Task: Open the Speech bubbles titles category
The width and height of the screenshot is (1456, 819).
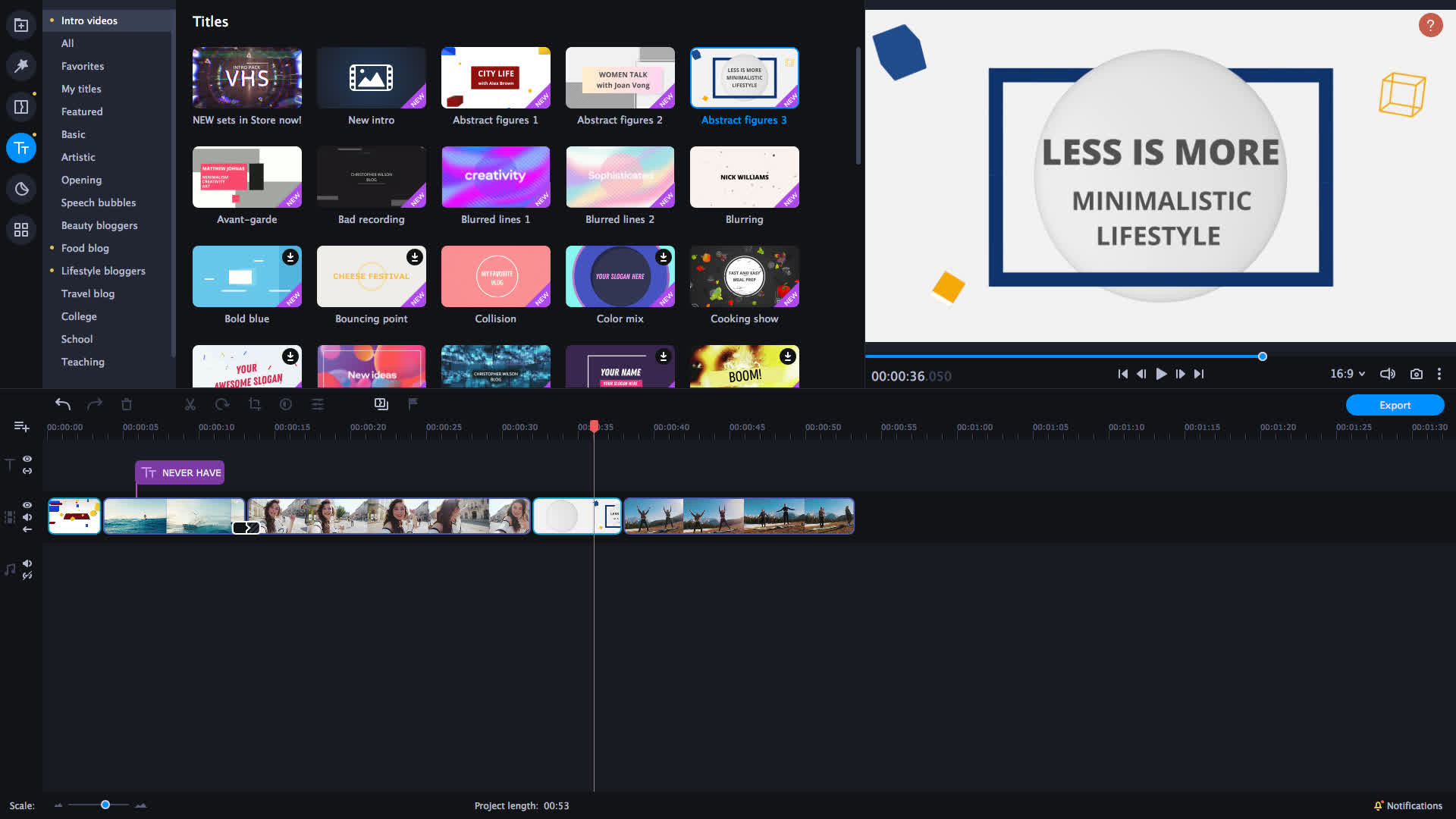Action: tap(99, 202)
